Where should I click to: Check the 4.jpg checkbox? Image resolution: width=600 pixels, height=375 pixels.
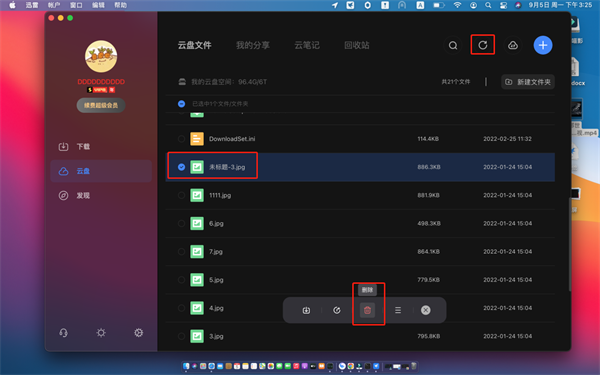click(181, 308)
